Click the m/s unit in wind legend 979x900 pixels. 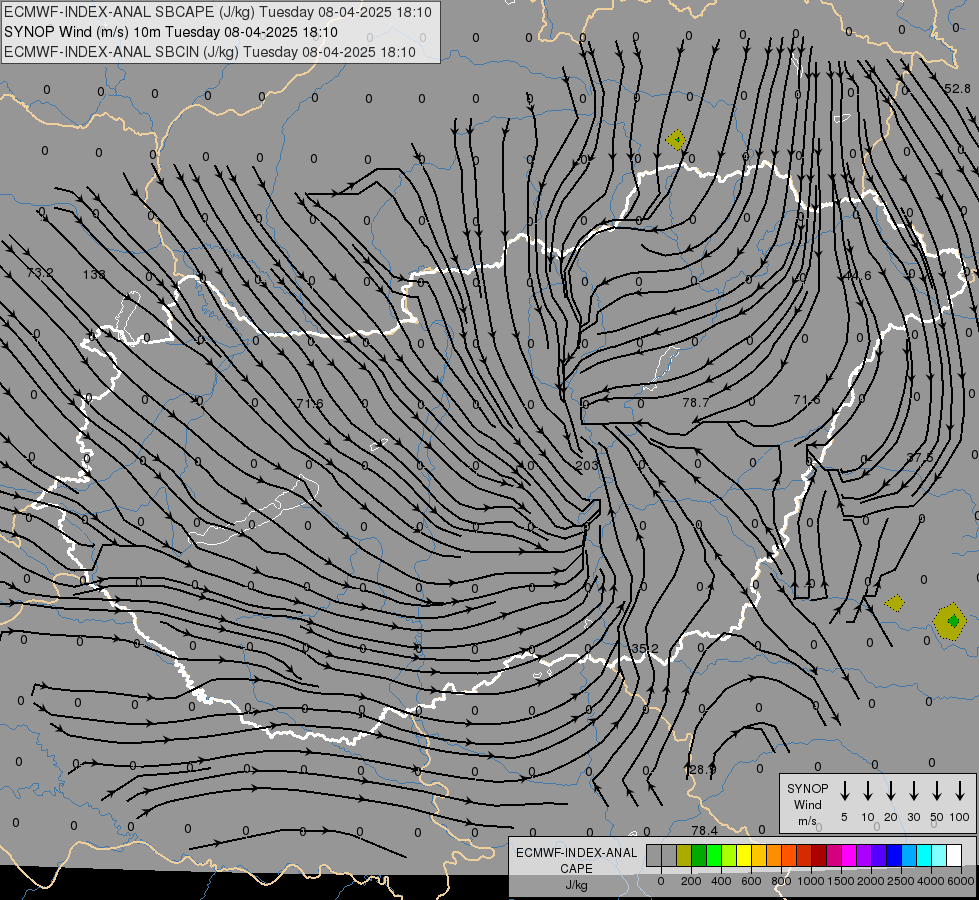[x=807, y=821]
